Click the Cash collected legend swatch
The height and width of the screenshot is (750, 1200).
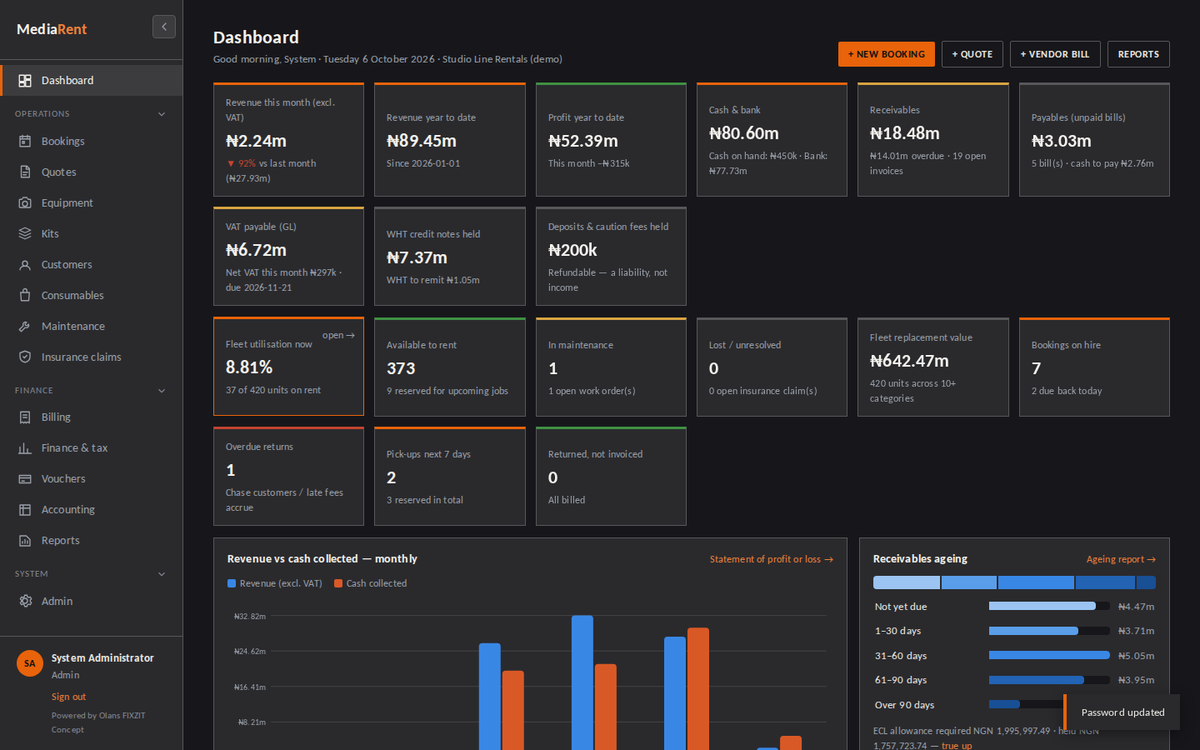click(x=338, y=583)
